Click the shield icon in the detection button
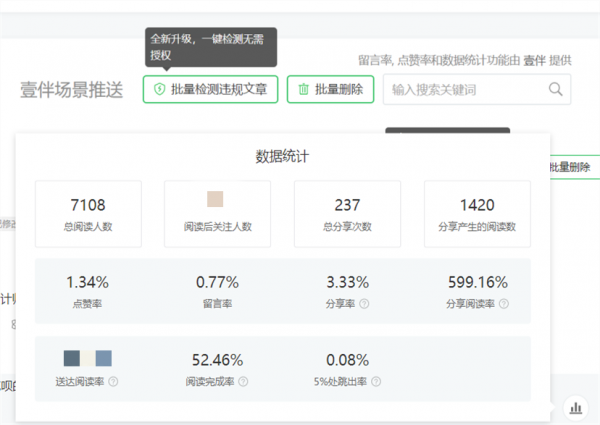 [x=159, y=90]
